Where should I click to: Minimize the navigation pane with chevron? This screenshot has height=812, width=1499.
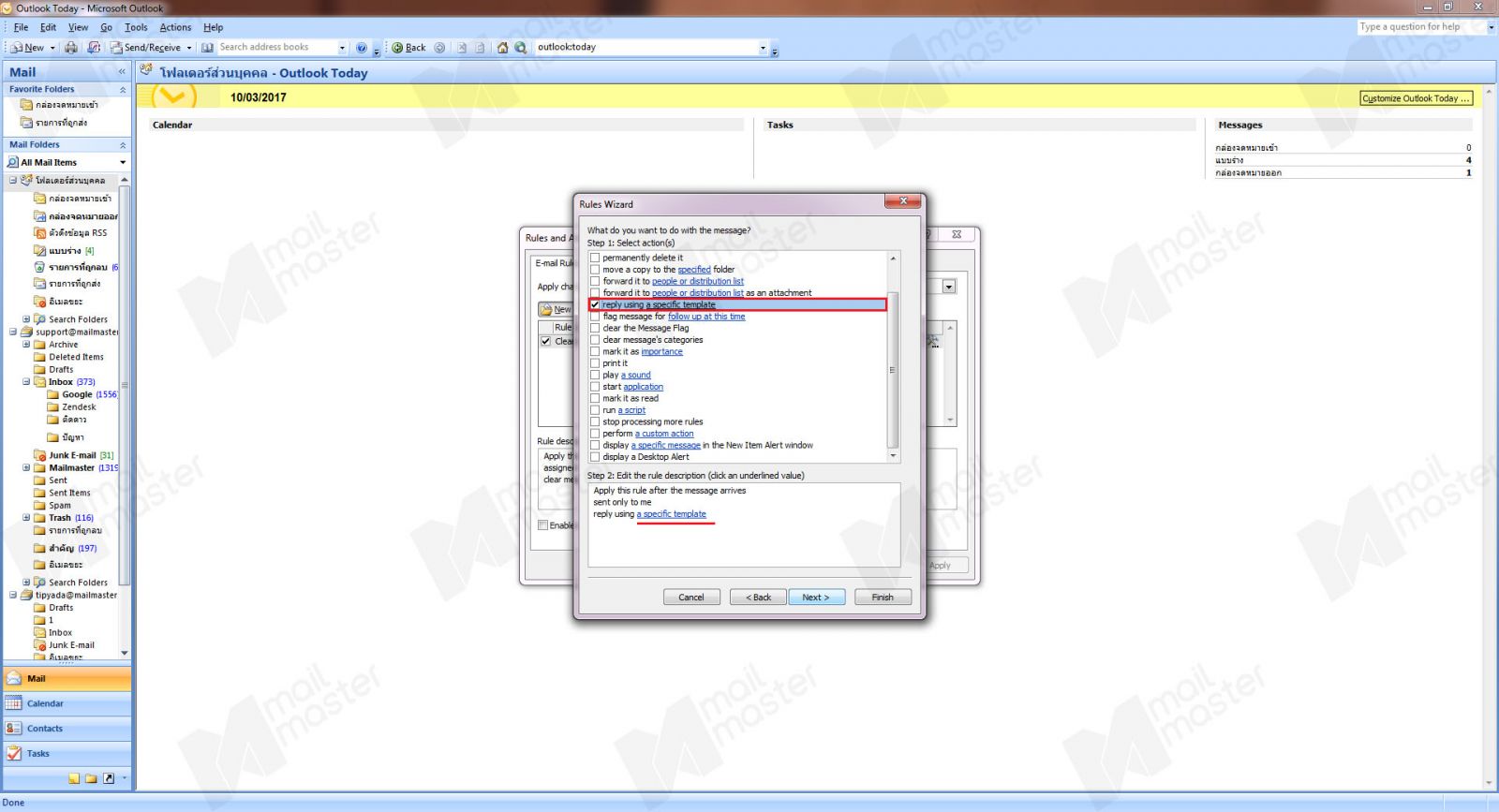pos(122,72)
